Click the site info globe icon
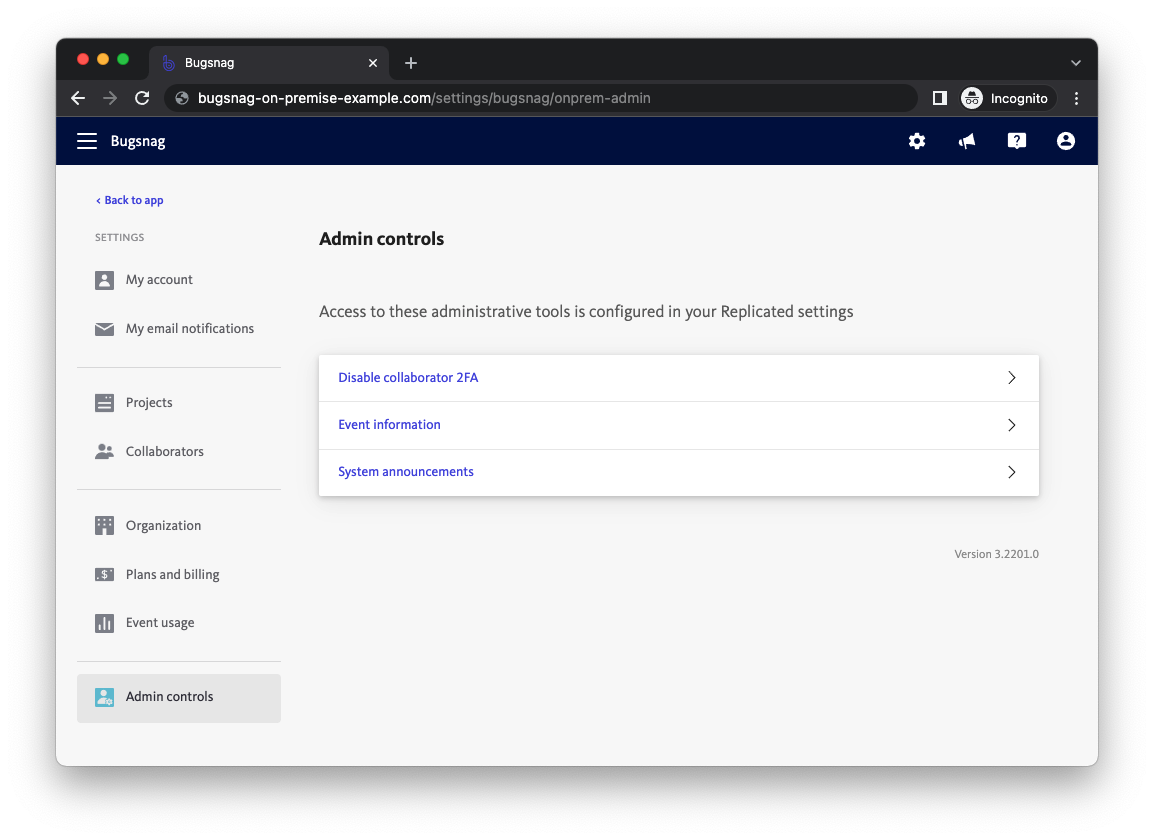Screen dimensions: 1154x840 coord(182,98)
